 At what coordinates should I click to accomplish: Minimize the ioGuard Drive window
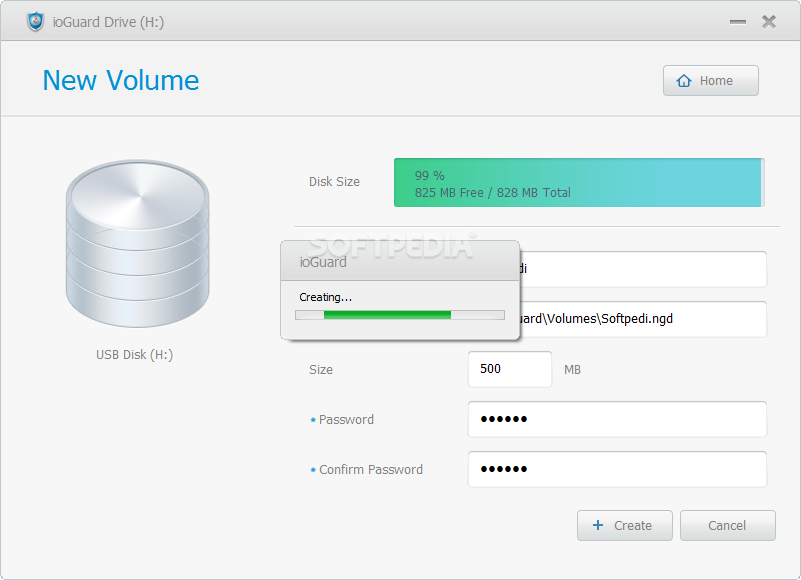(738, 22)
